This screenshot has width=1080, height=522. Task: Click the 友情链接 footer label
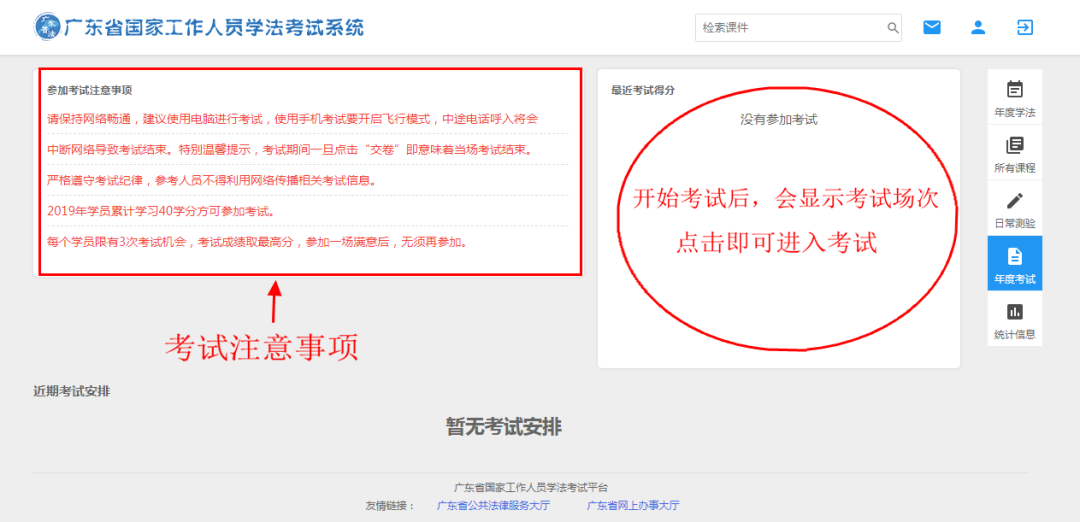click(391, 505)
